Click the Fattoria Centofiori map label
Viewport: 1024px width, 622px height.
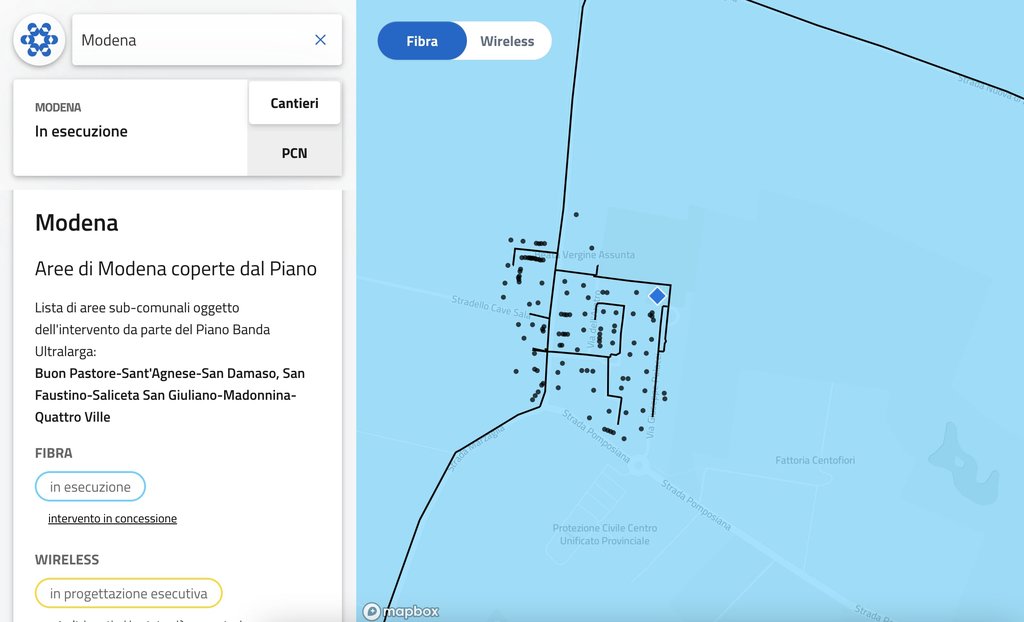tap(815, 461)
